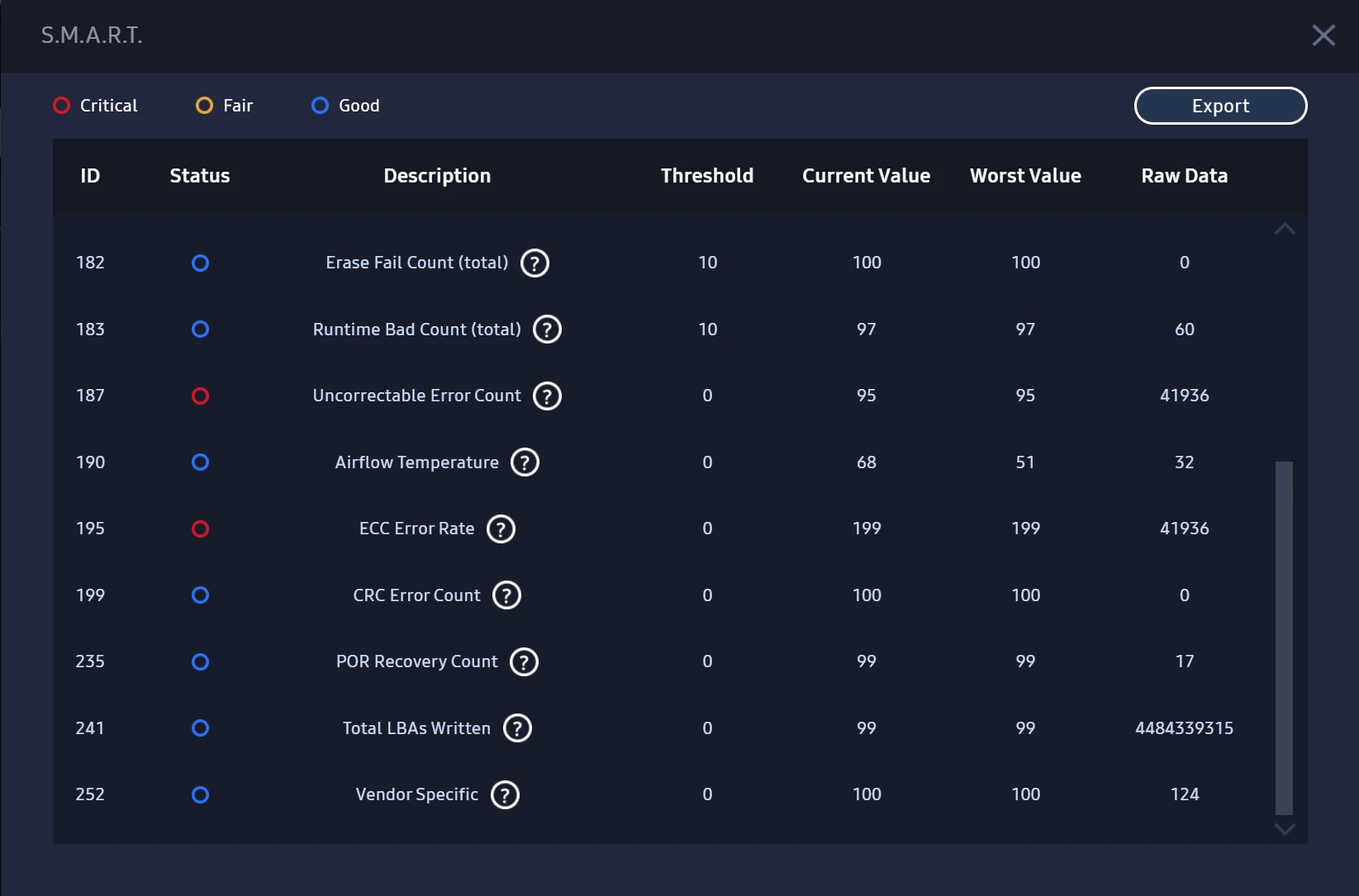Click the ECC Error Rate question mark
Screen dimensions: 1359x896
pyautogui.click(x=500, y=529)
